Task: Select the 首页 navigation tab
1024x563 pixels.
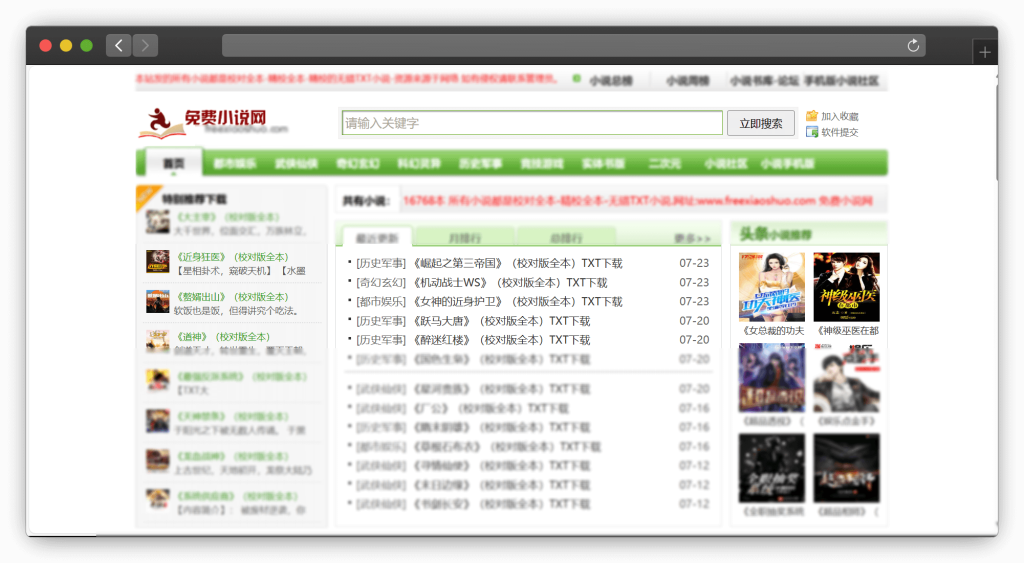Action: click(174, 163)
